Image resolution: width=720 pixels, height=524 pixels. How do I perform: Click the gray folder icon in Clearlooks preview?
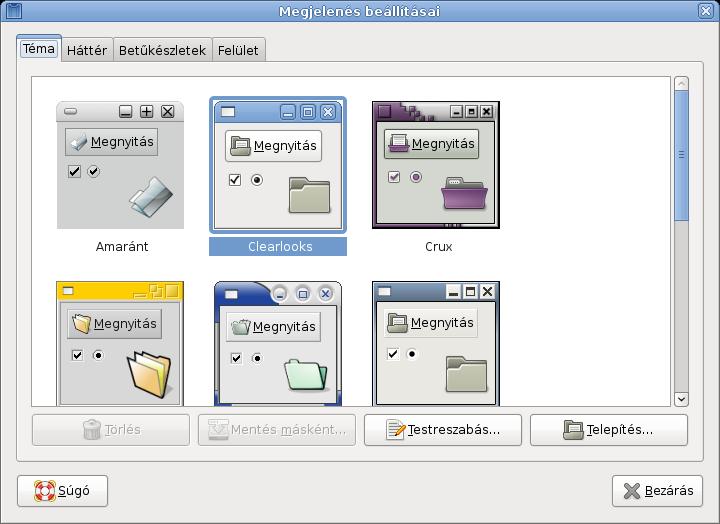click(309, 195)
